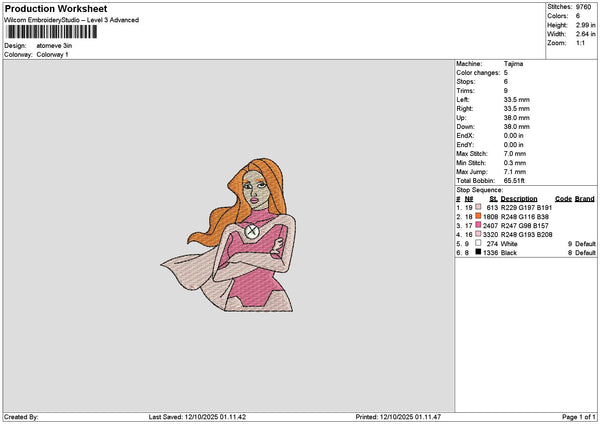The image size is (600, 424).
Task: Click the white swatch for thread 274
Action: pos(478,243)
